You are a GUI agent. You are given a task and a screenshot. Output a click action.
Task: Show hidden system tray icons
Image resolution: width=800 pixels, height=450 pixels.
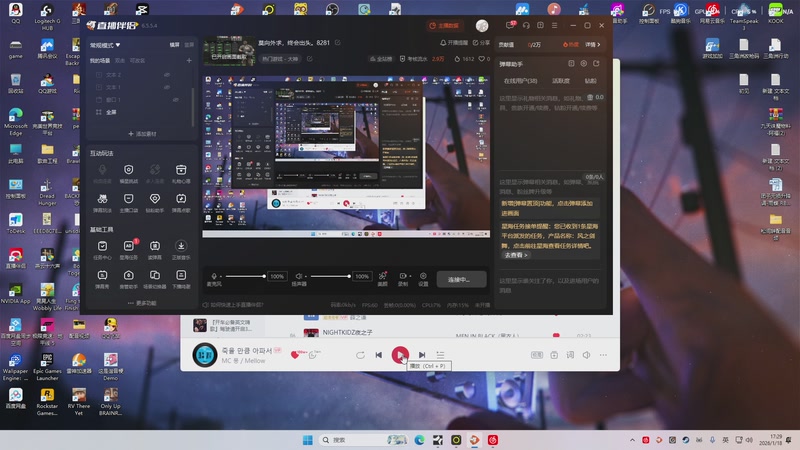pos(632,440)
